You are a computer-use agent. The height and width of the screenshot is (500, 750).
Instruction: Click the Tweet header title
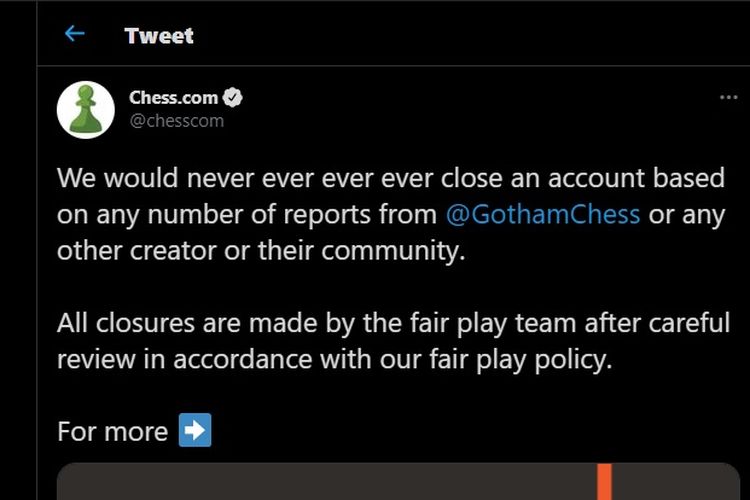tap(159, 35)
